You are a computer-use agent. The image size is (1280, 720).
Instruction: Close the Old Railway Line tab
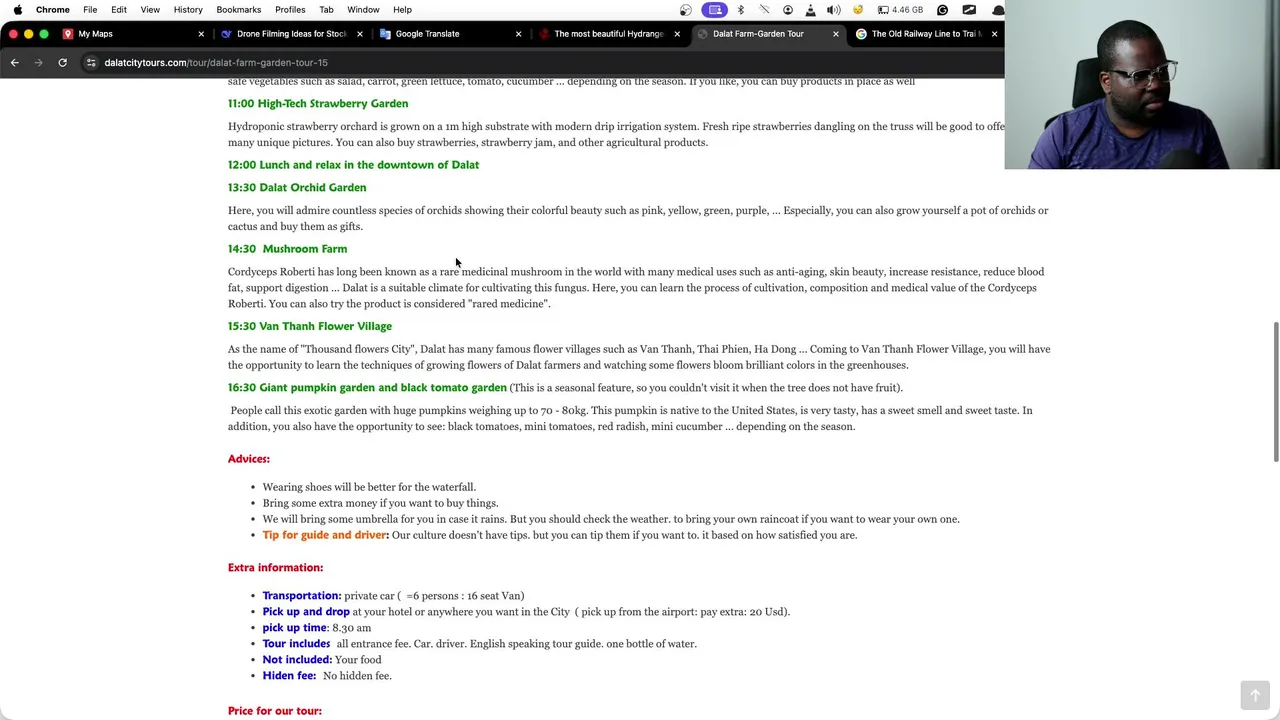[x=994, y=34]
